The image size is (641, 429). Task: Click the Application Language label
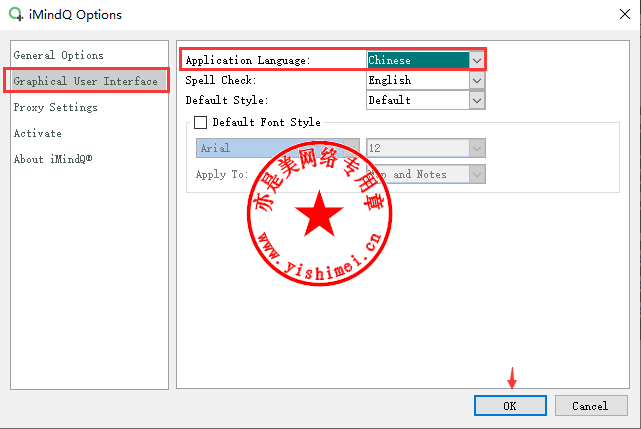(248, 61)
